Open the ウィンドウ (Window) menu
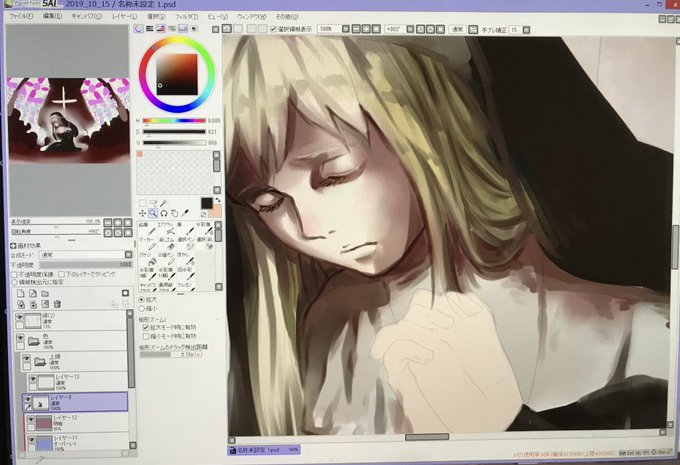This screenshot has height=465, width=680. click(252, 16)
